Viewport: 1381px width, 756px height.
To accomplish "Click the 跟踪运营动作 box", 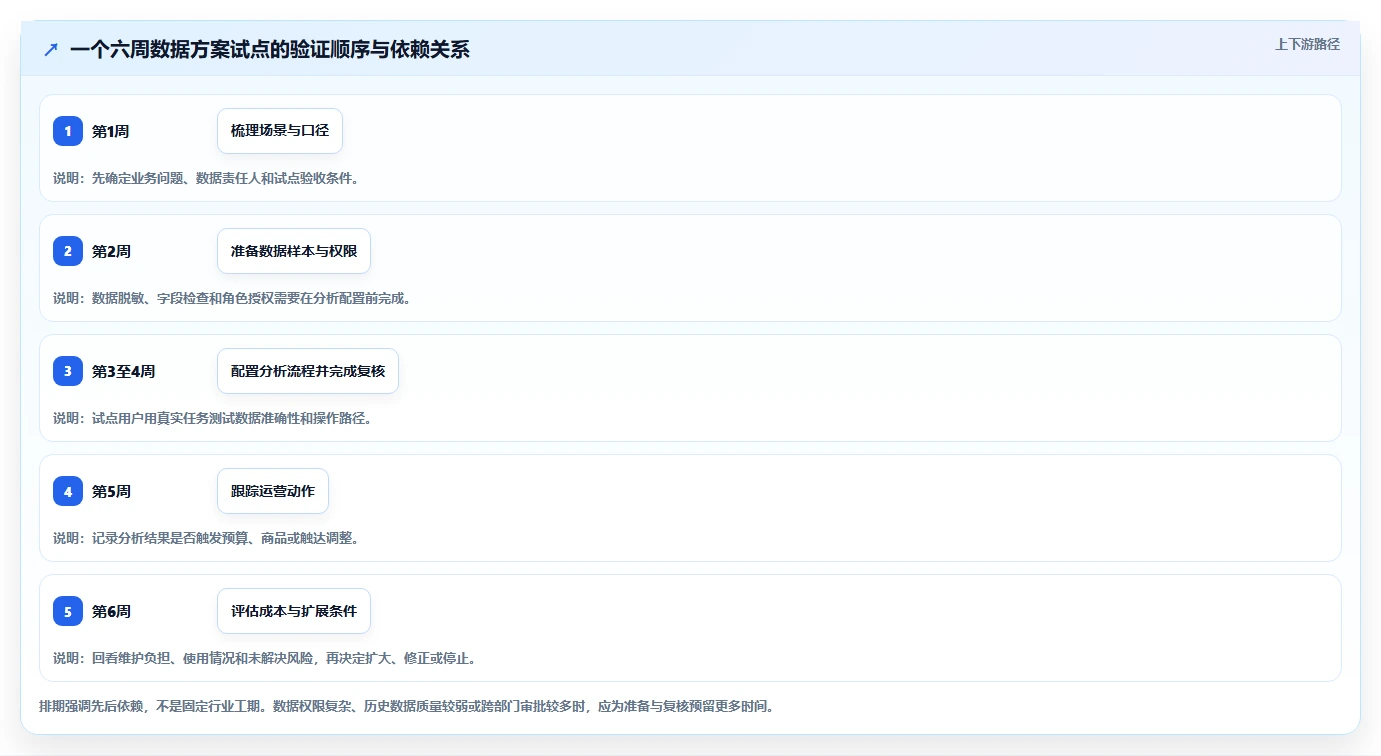I will (273, 491).
